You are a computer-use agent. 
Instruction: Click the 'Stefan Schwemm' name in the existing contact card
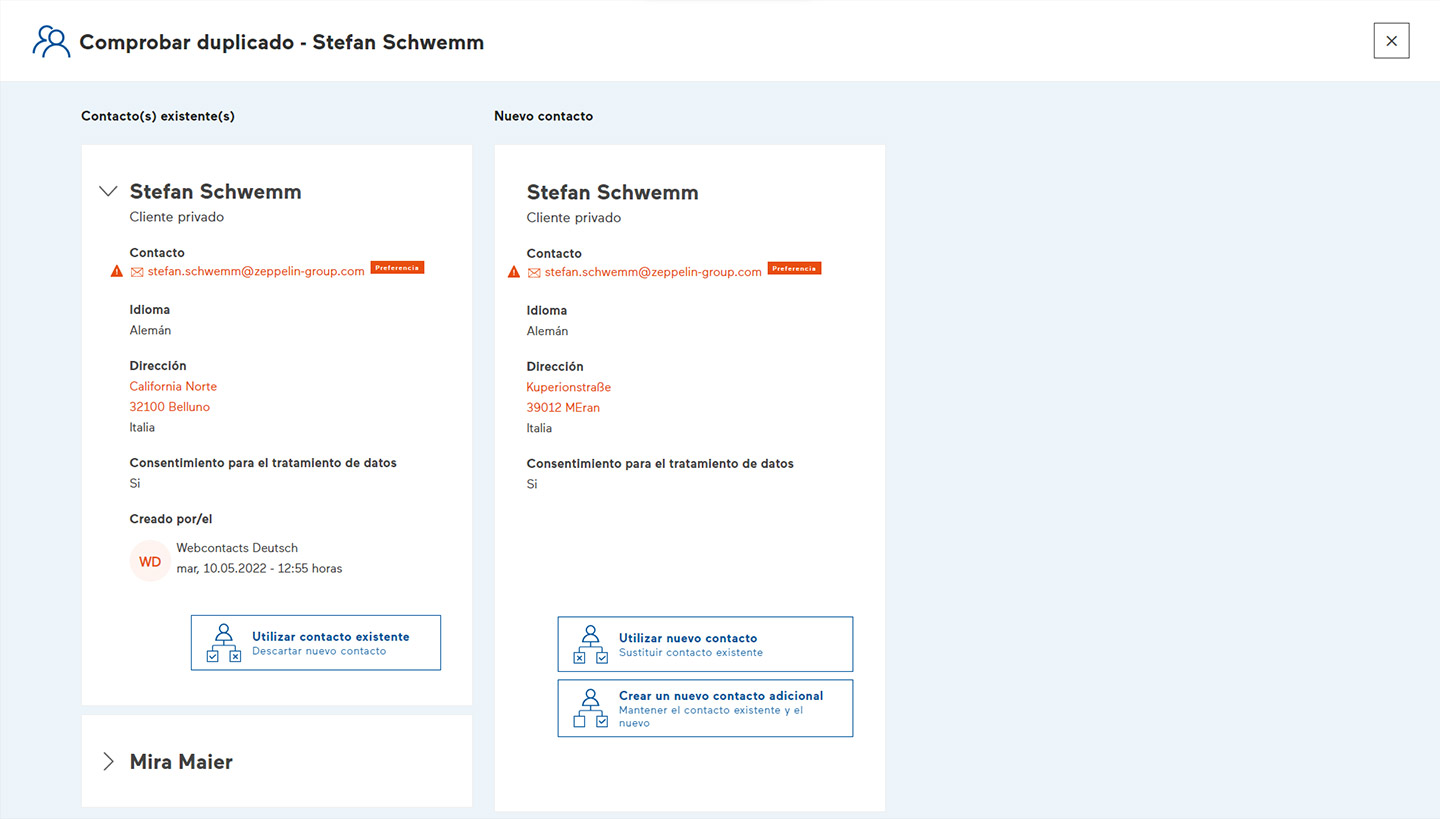click(215, 191)
